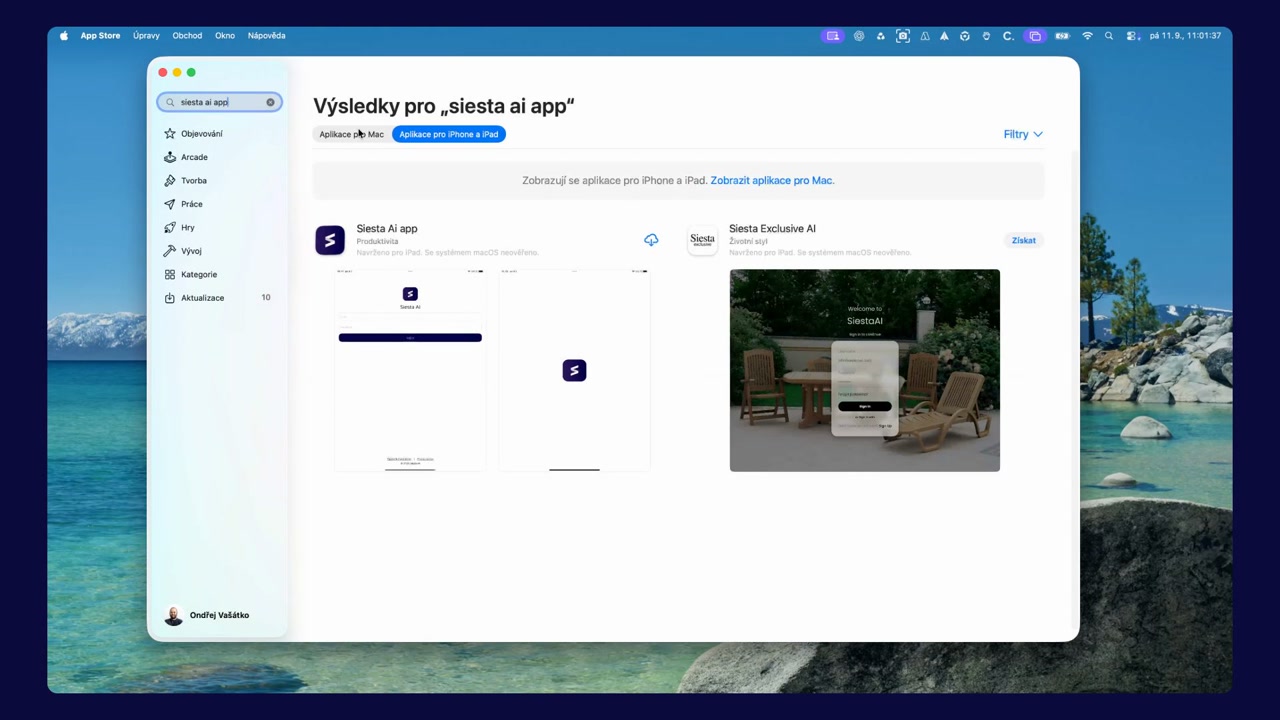This screenshot has width=1280, height=720.
Task: Click the Siesta Ai app title
Action: (387, 229)
